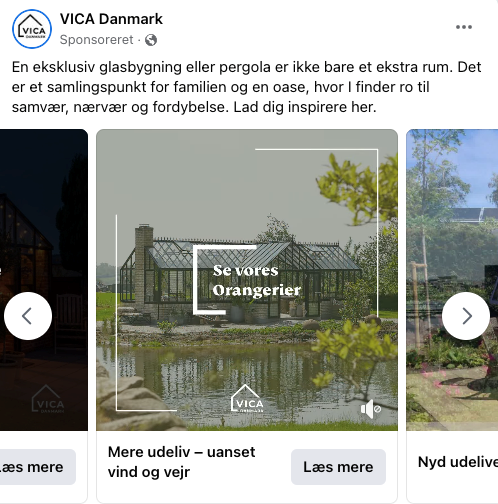Image resolution: width=498 pixels, height=504 pixels.
Task: Click the ad description text paragraph
Action: (x=246, y=87)
